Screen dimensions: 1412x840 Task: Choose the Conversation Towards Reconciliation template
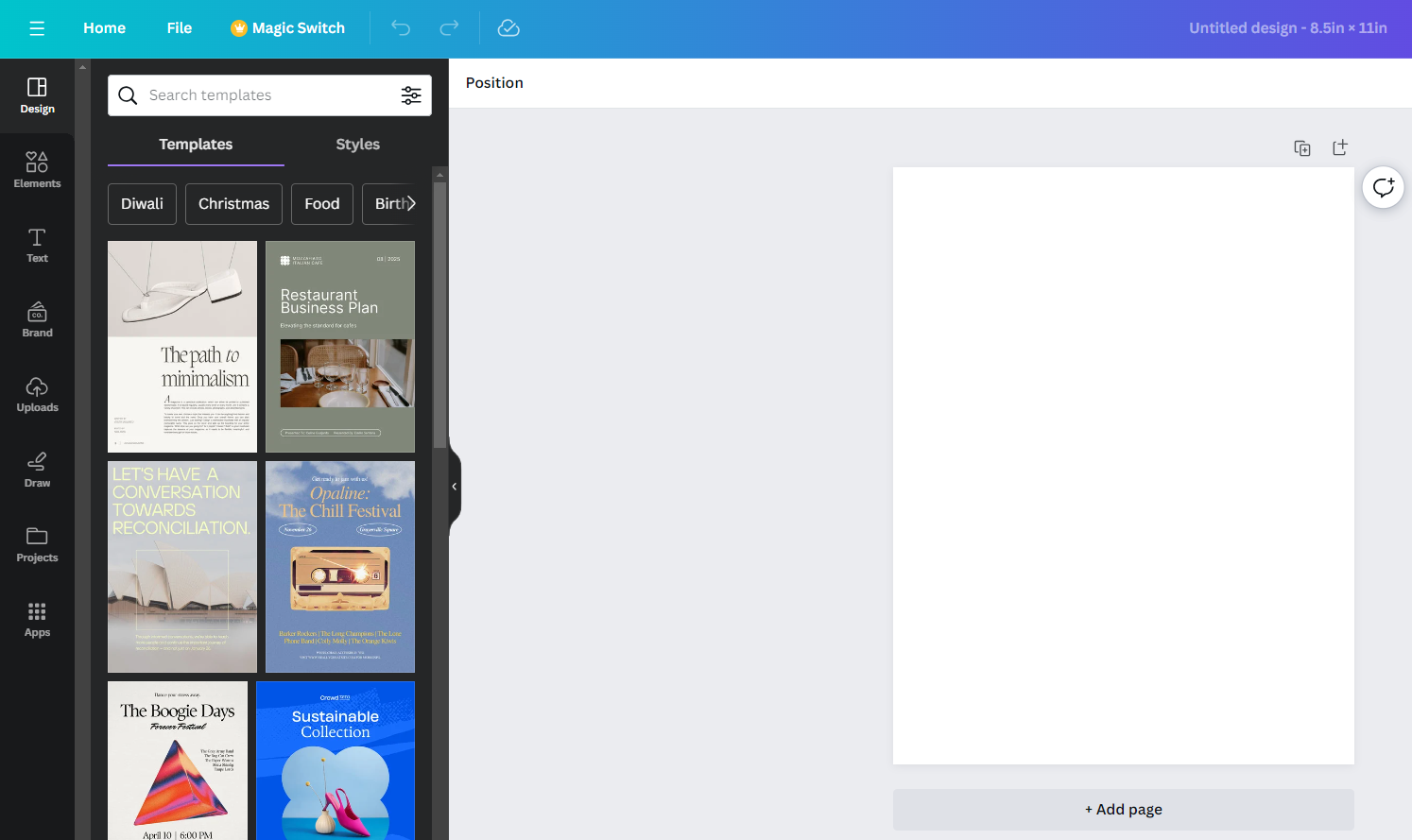point(182,567)
